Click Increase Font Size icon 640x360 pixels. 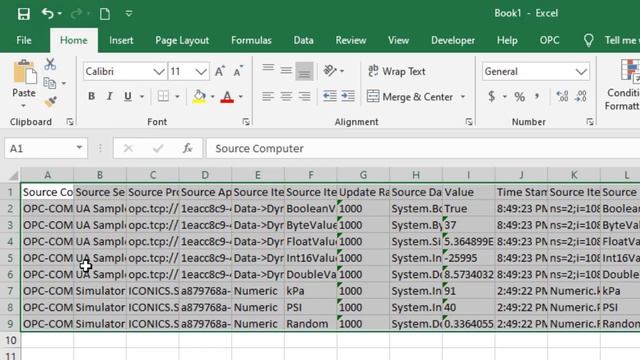tap(220, 71)
